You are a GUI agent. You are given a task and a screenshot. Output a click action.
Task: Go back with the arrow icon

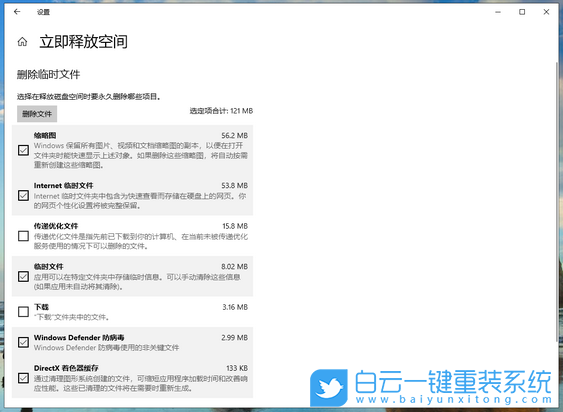(x=17, y=12)
